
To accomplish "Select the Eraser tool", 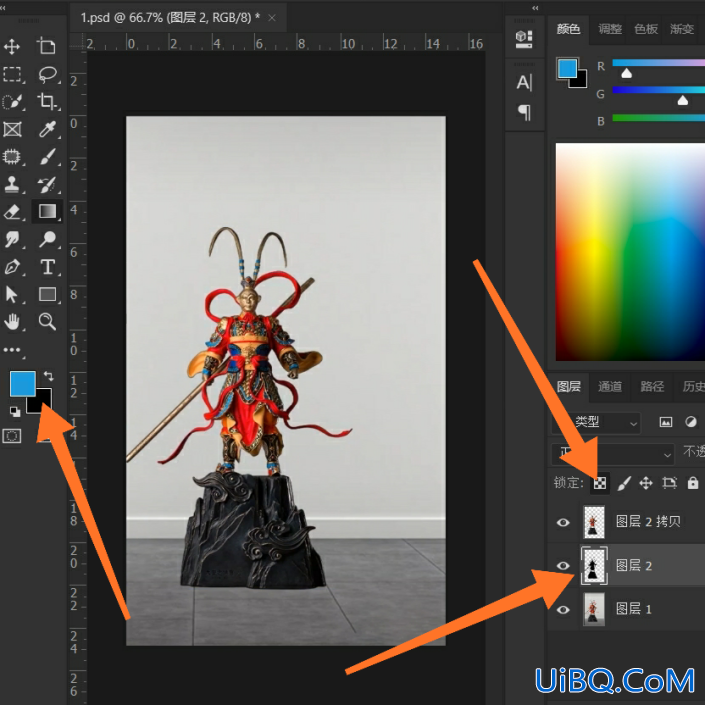I will 12,212.
